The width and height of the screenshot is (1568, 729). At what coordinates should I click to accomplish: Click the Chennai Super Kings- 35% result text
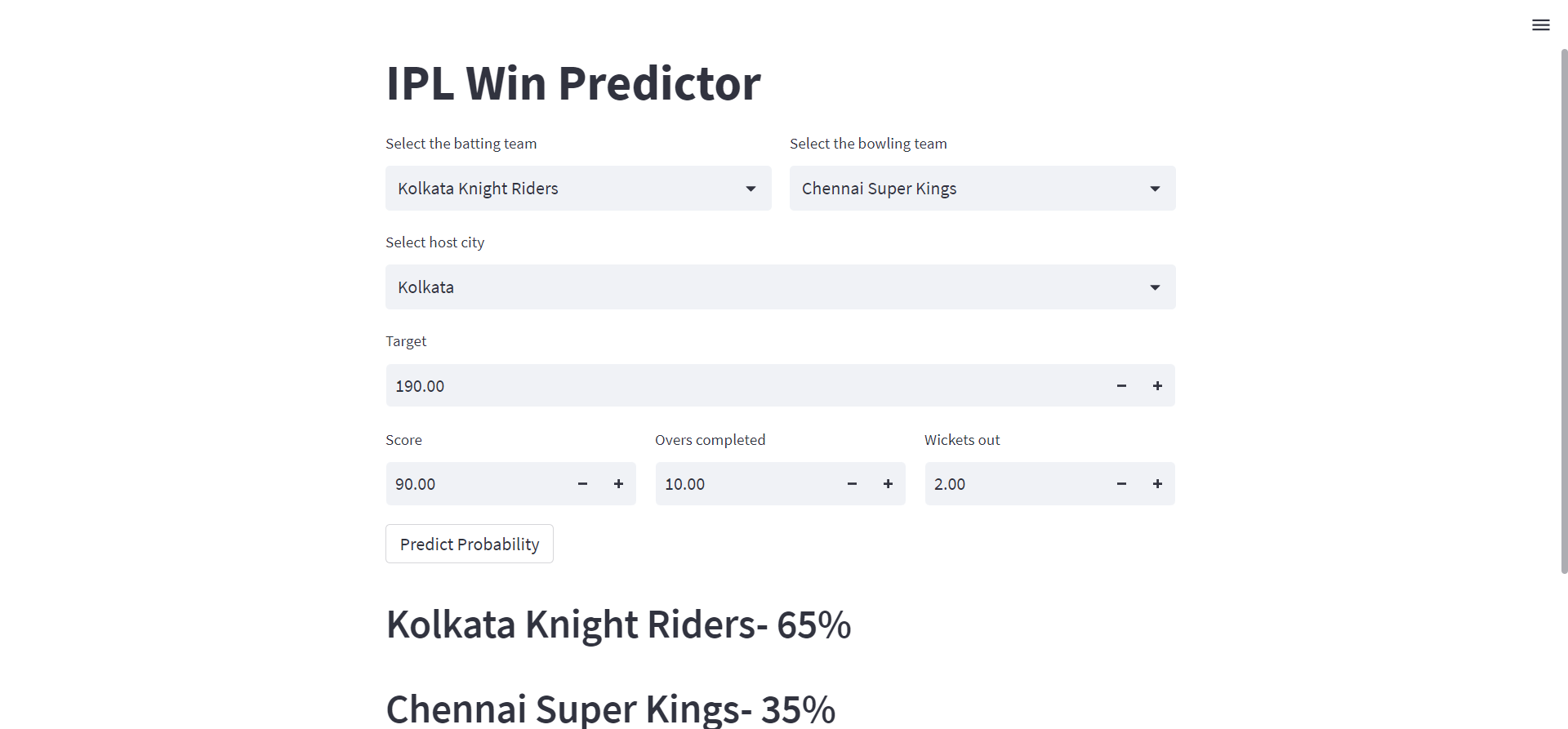(x=611, y=707)
